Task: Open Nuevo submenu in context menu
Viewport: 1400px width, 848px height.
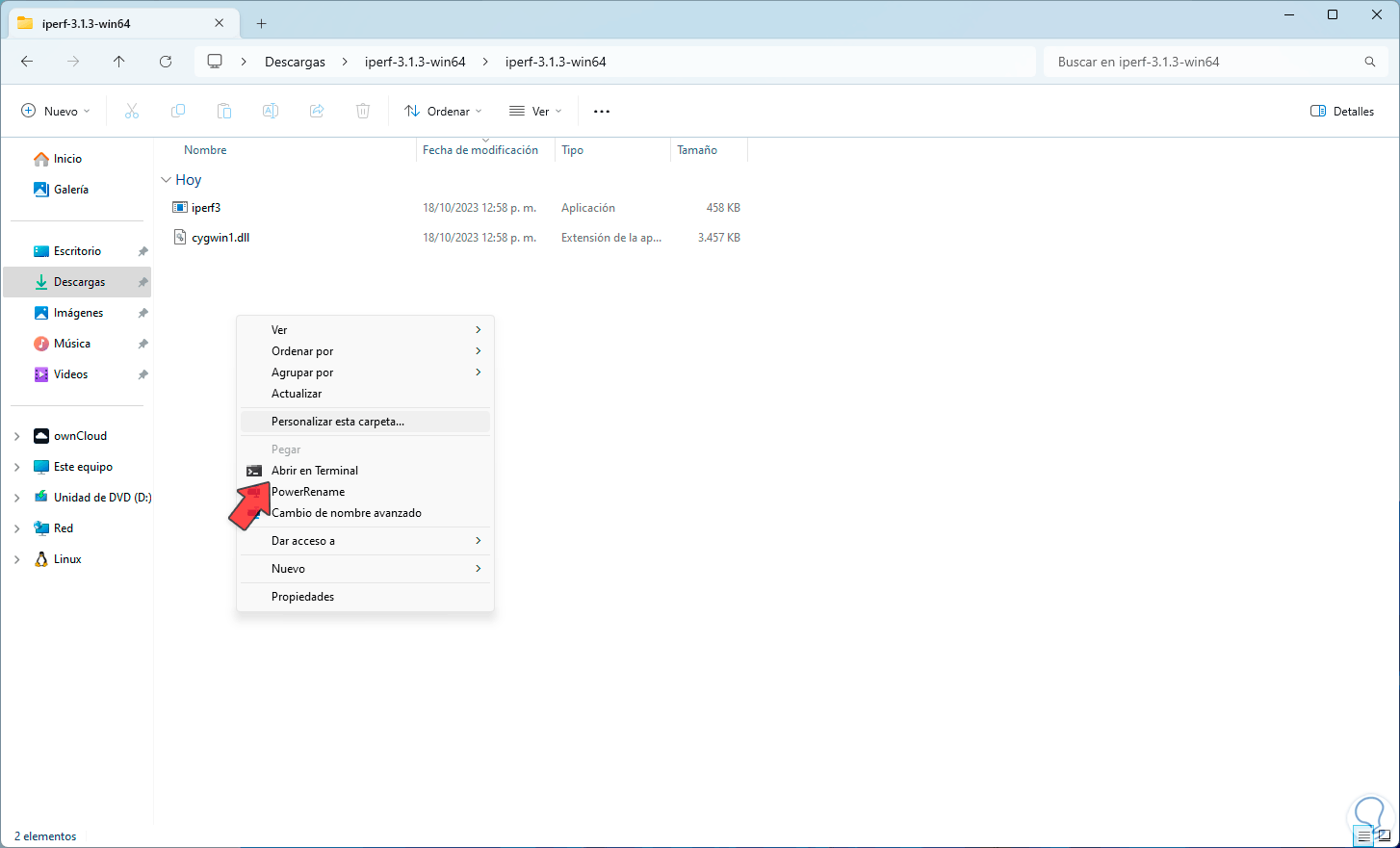Action: pos(365,569)
